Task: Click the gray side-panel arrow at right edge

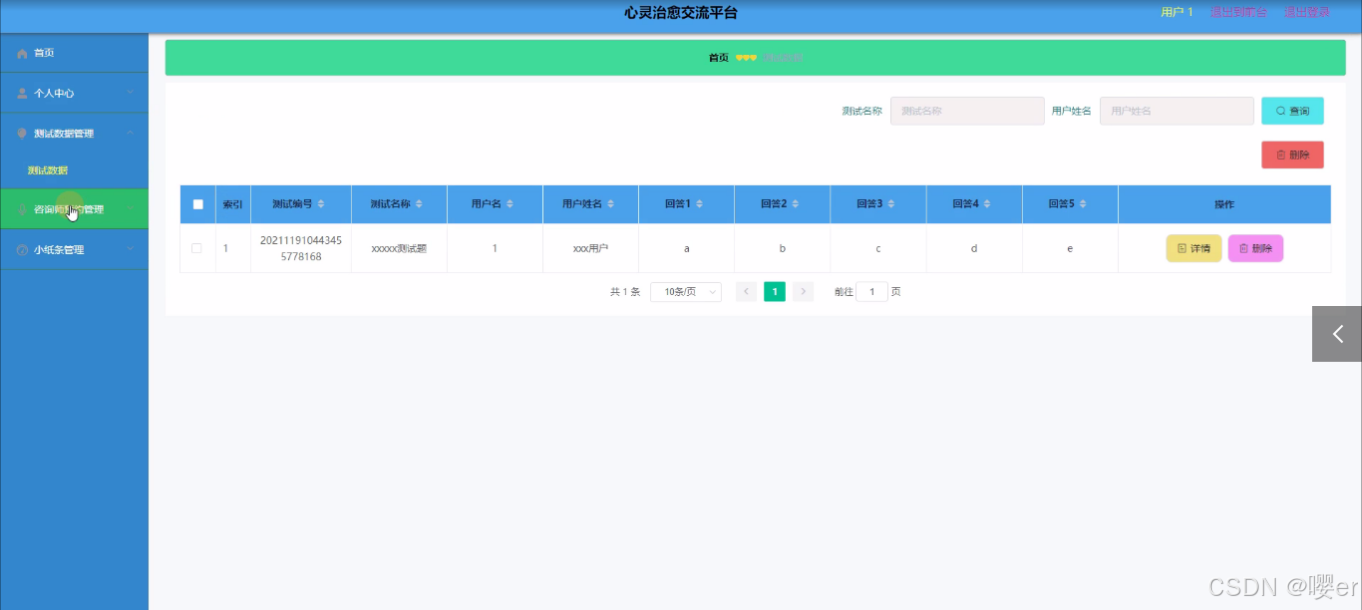Action: [1337, 334]
